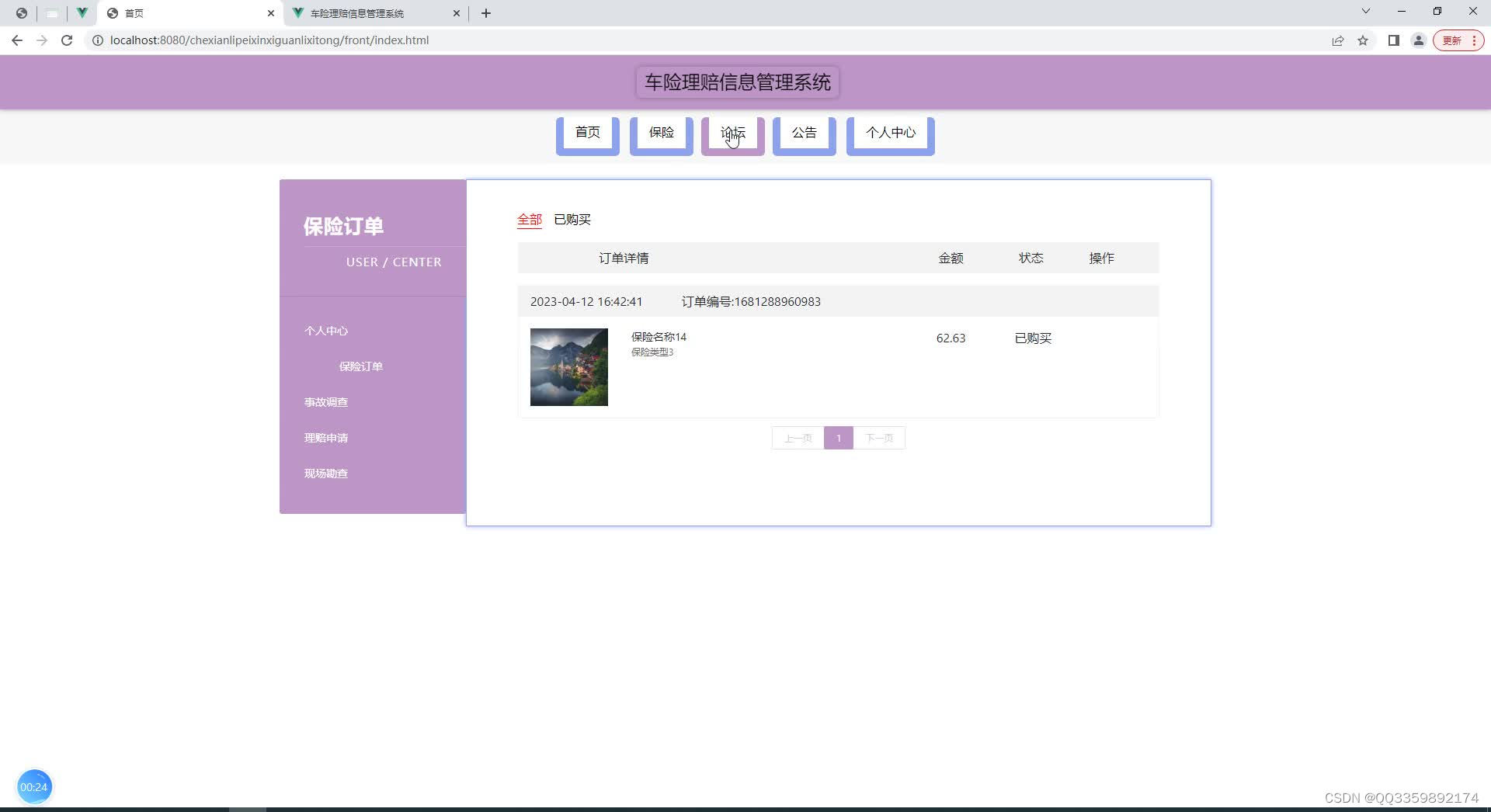Close the 车险理赔信息管理系统 browser tab
Image resolution: width=1491 pixels, height=812 pixels.
[457, 13]
